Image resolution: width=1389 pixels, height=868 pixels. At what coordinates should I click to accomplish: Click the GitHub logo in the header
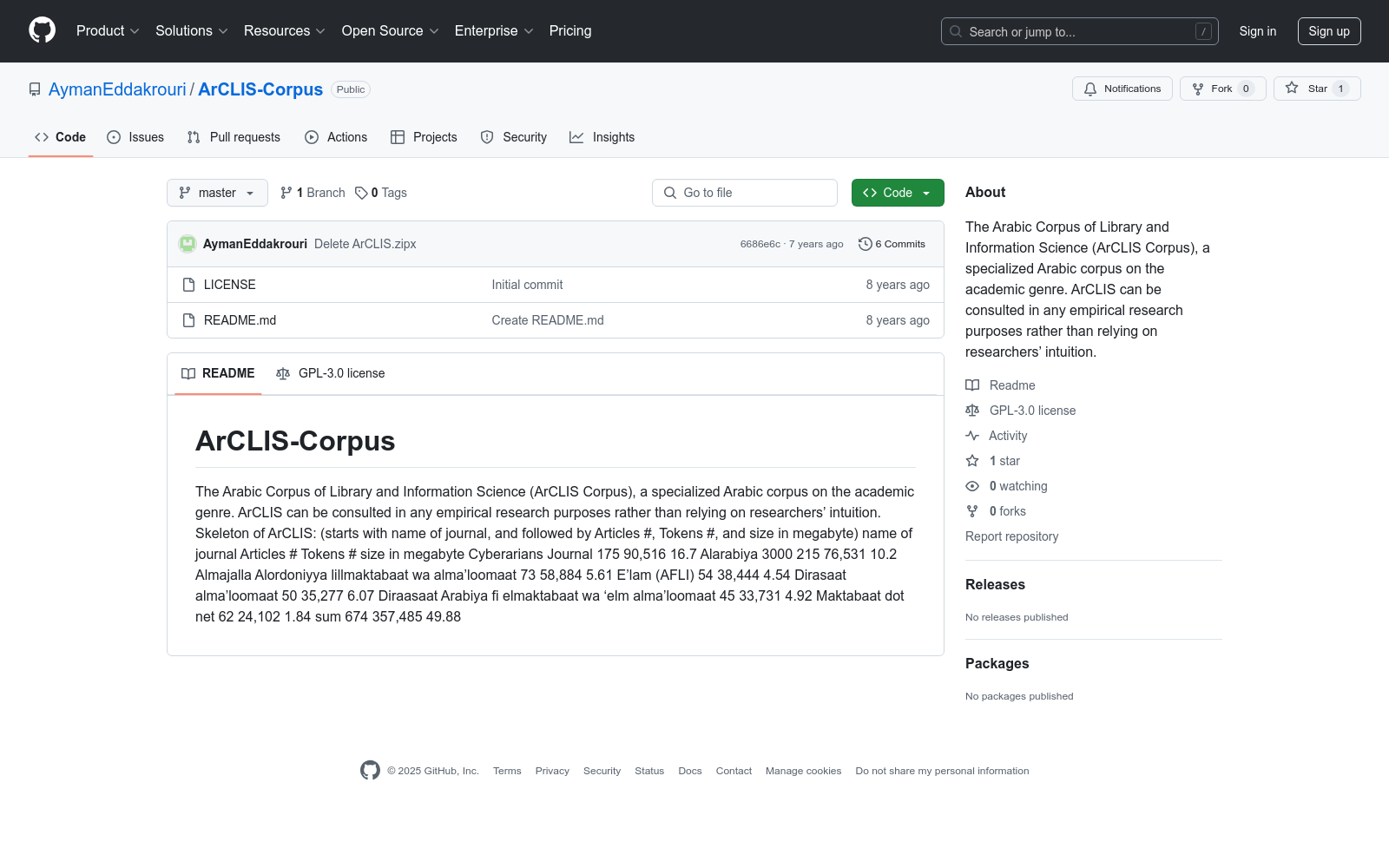[42, 30]
